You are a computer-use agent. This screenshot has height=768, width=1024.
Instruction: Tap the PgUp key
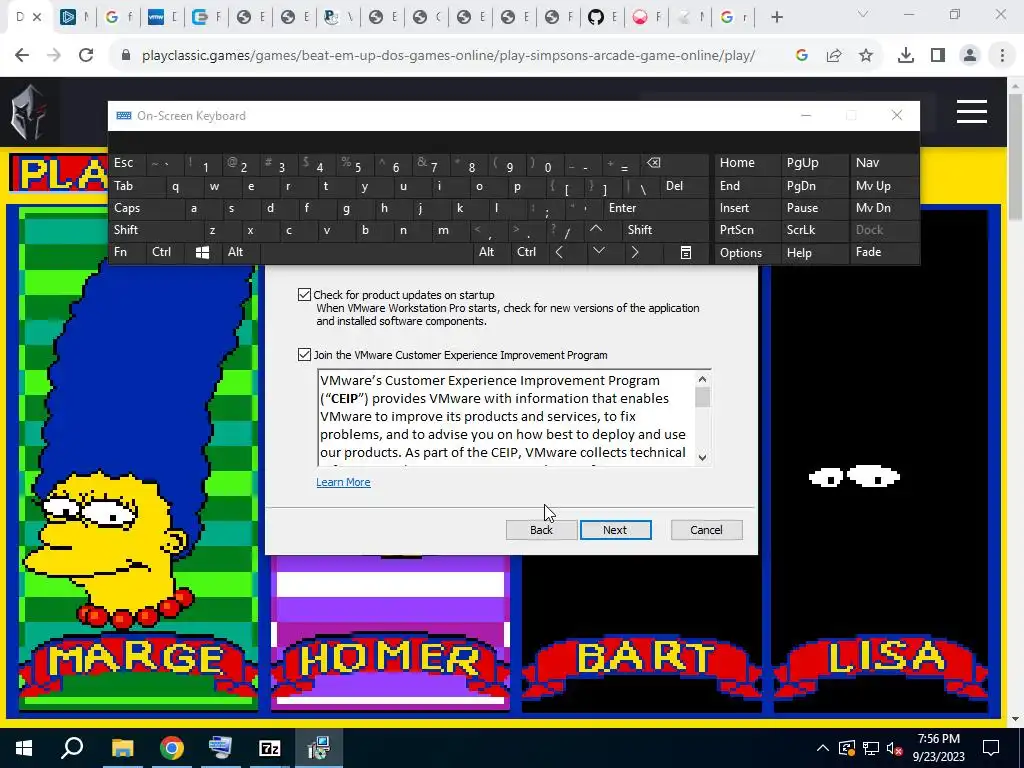click(814, 163)
